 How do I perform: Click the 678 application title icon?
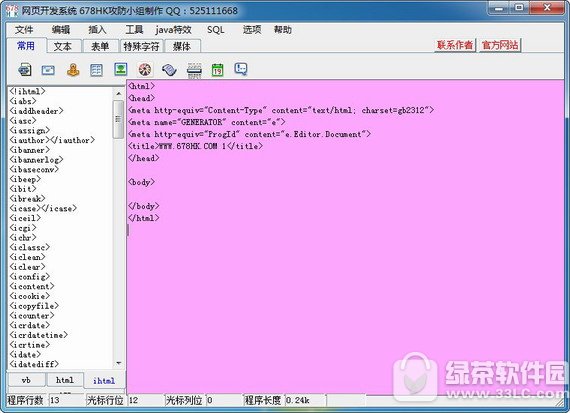click(x=12, y=10)
